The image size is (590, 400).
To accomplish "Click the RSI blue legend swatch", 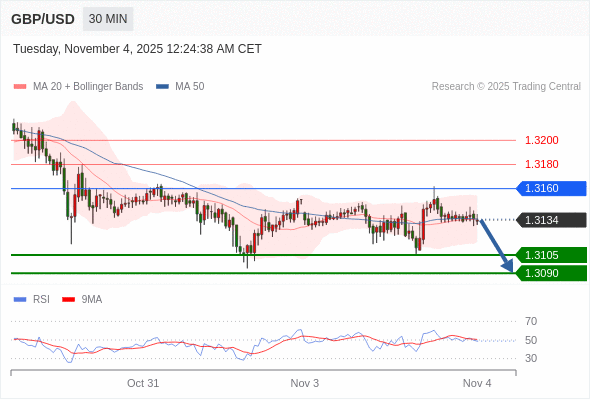I will point(20,300).
